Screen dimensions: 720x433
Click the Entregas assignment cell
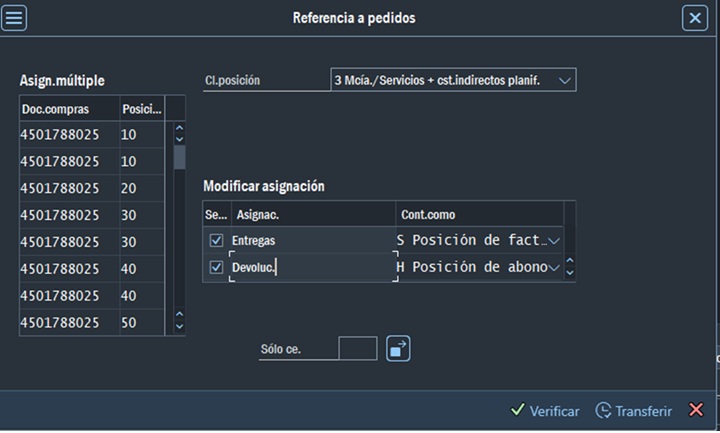click(313, 240)
